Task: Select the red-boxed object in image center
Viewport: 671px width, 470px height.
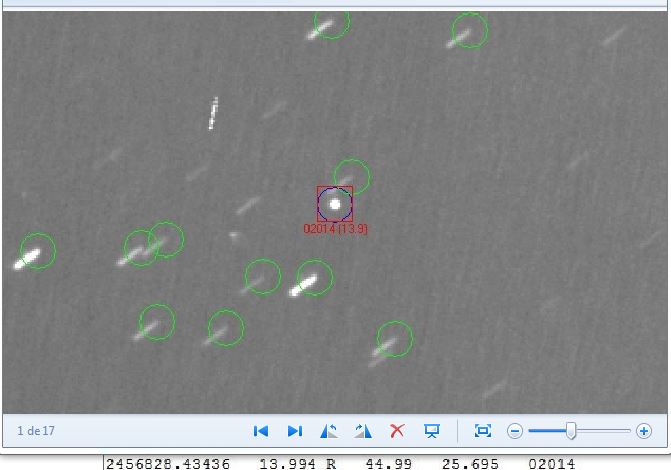Action: [335, 204]
